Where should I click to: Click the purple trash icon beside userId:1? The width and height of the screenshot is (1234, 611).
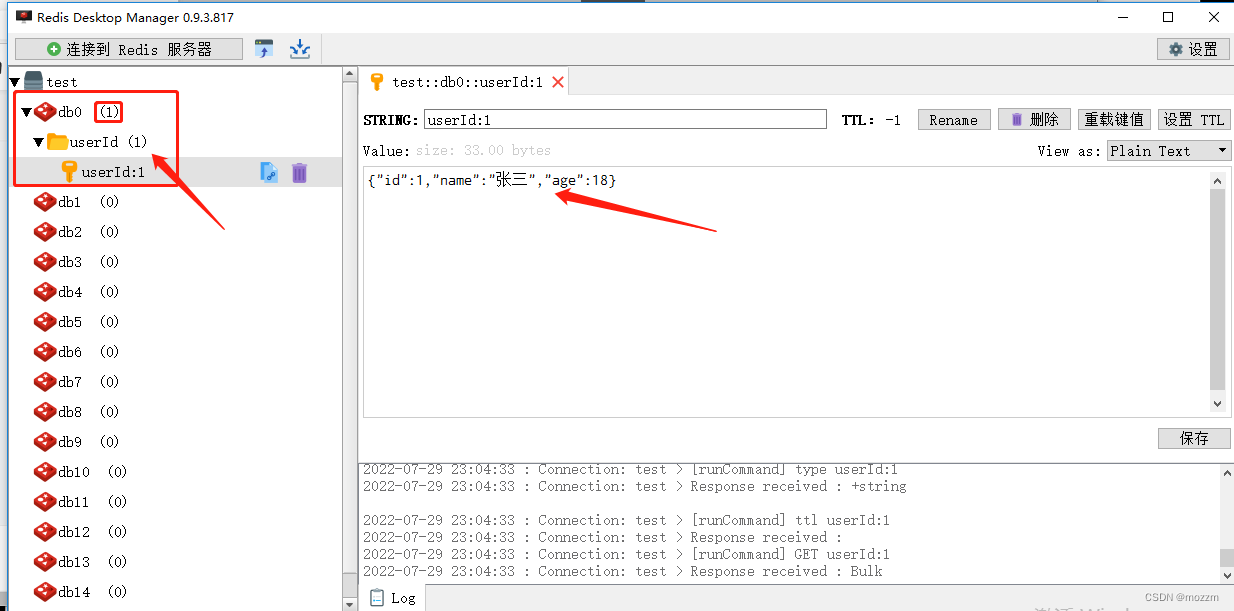[299, 172]
